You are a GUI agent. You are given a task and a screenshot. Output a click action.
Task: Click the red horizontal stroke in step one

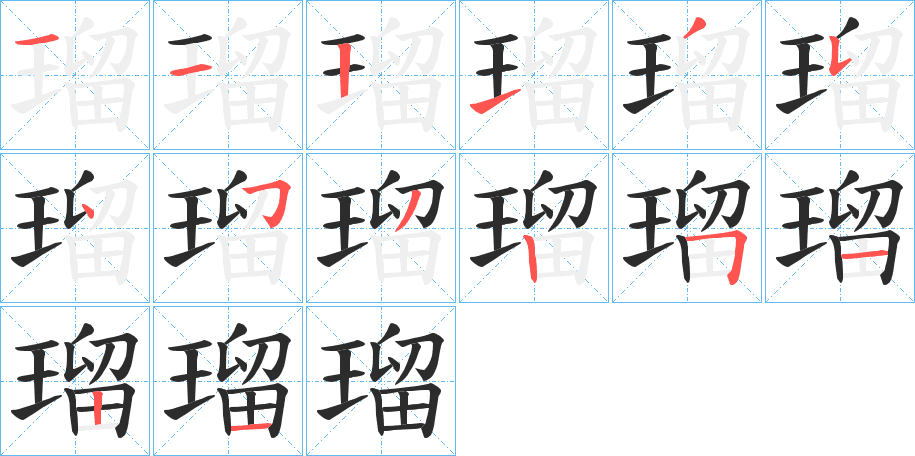coord(36,40)
